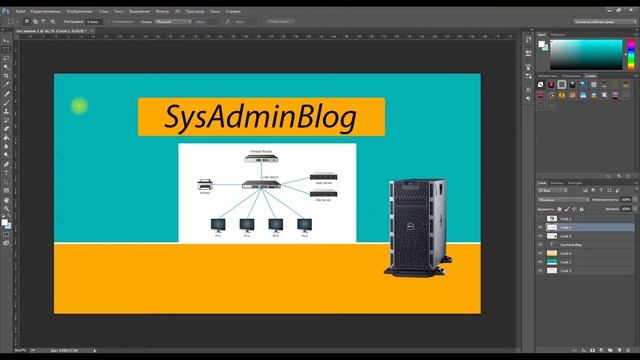Select the Blur tool
The image size is (640, 360).
tap(6, 146)
